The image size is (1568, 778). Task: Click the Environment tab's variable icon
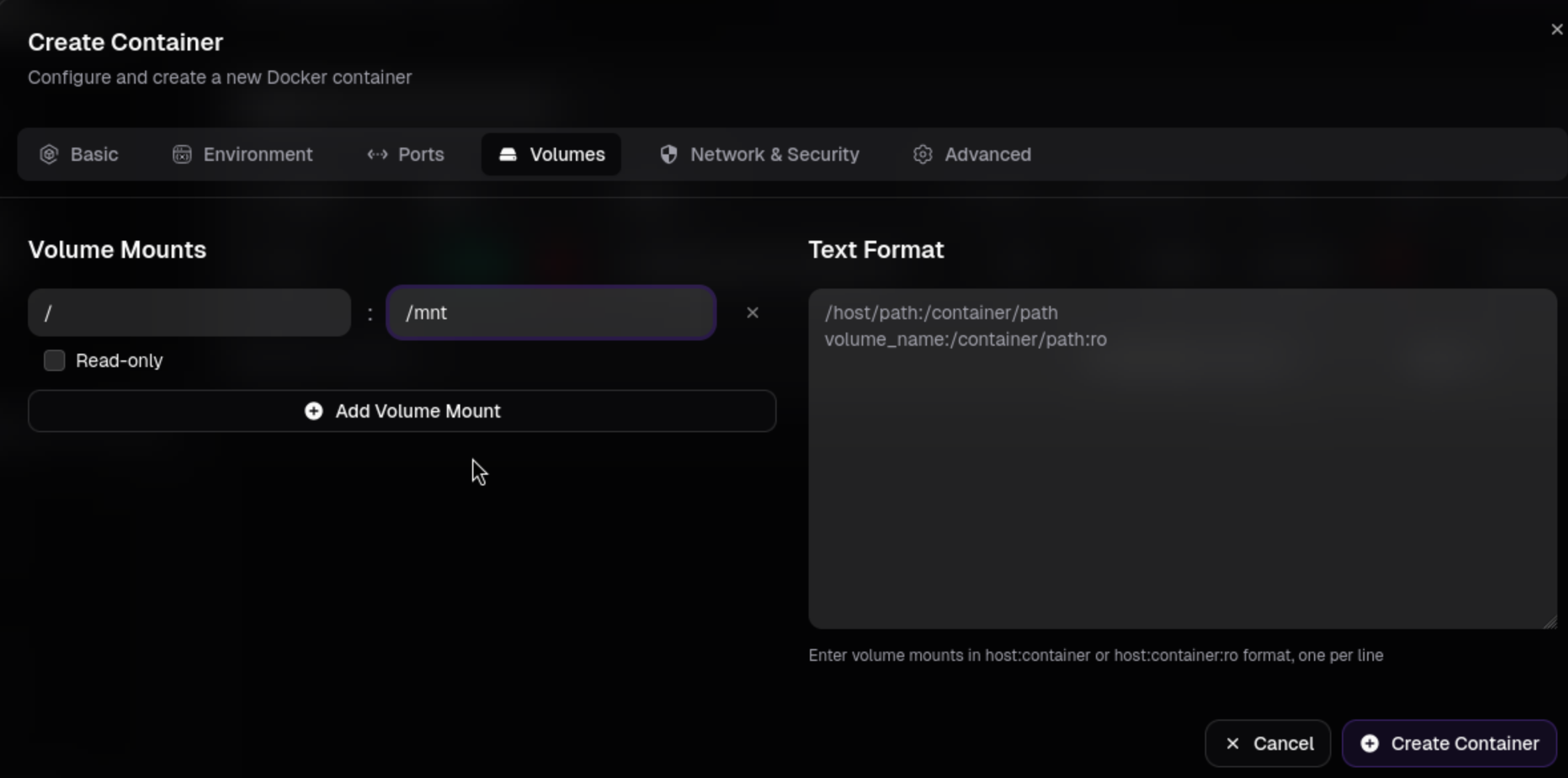[x=182, y=154]
